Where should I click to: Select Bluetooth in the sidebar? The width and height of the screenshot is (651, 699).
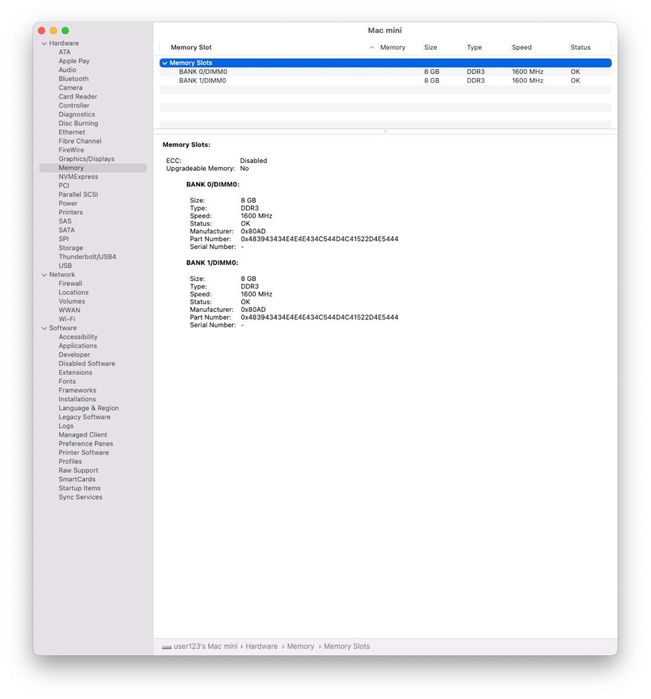pyautogui.click(x=73, y=79)
